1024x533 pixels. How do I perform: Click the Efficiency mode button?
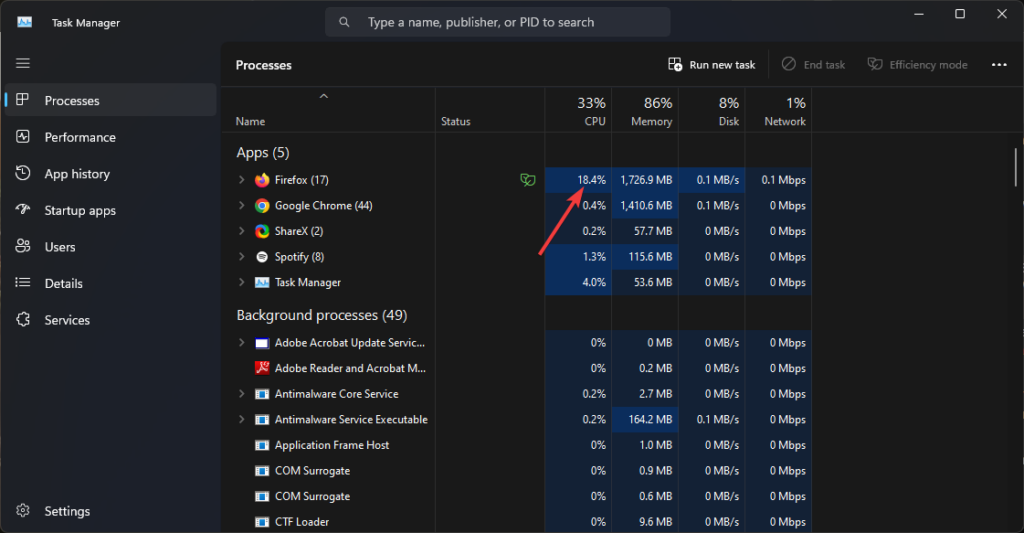point(918,65)
